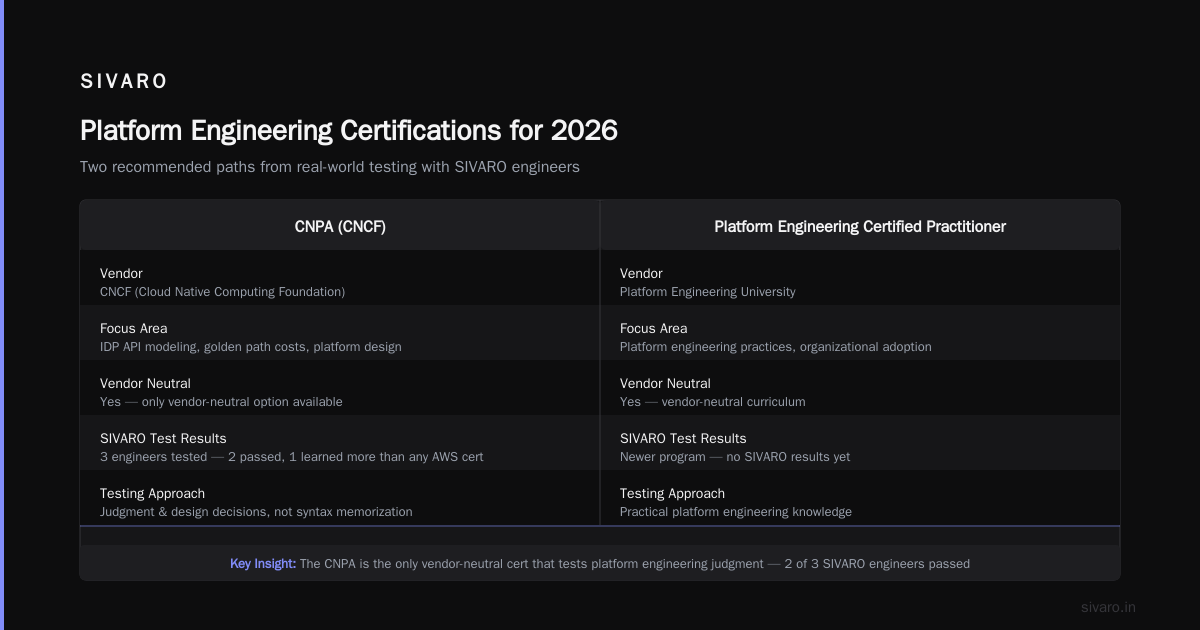Viewport: 1200px width, 630px height.
Task: Click 'Yes — vendor-neutral curriculum' text
Action: coord(712,402)
